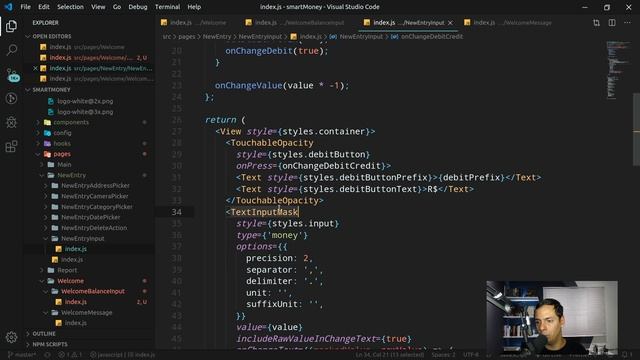Switch to index.js WelcomeBalanceInput editor tab

point(299,23)
